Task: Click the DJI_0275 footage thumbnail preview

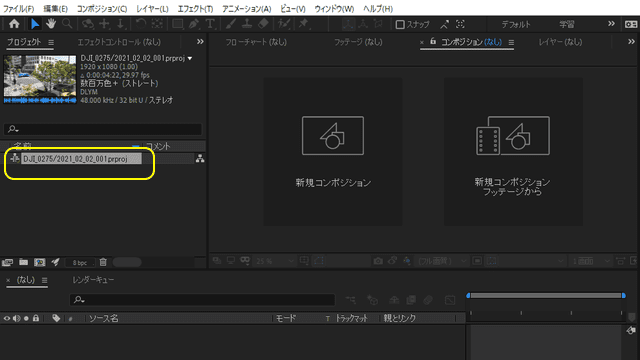Action: [40, 79]
